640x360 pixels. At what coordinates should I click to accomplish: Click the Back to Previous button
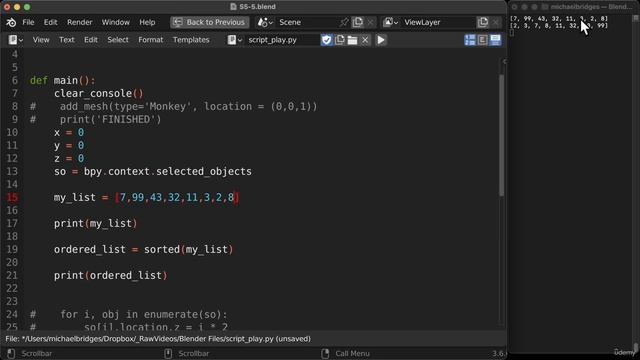209,22
